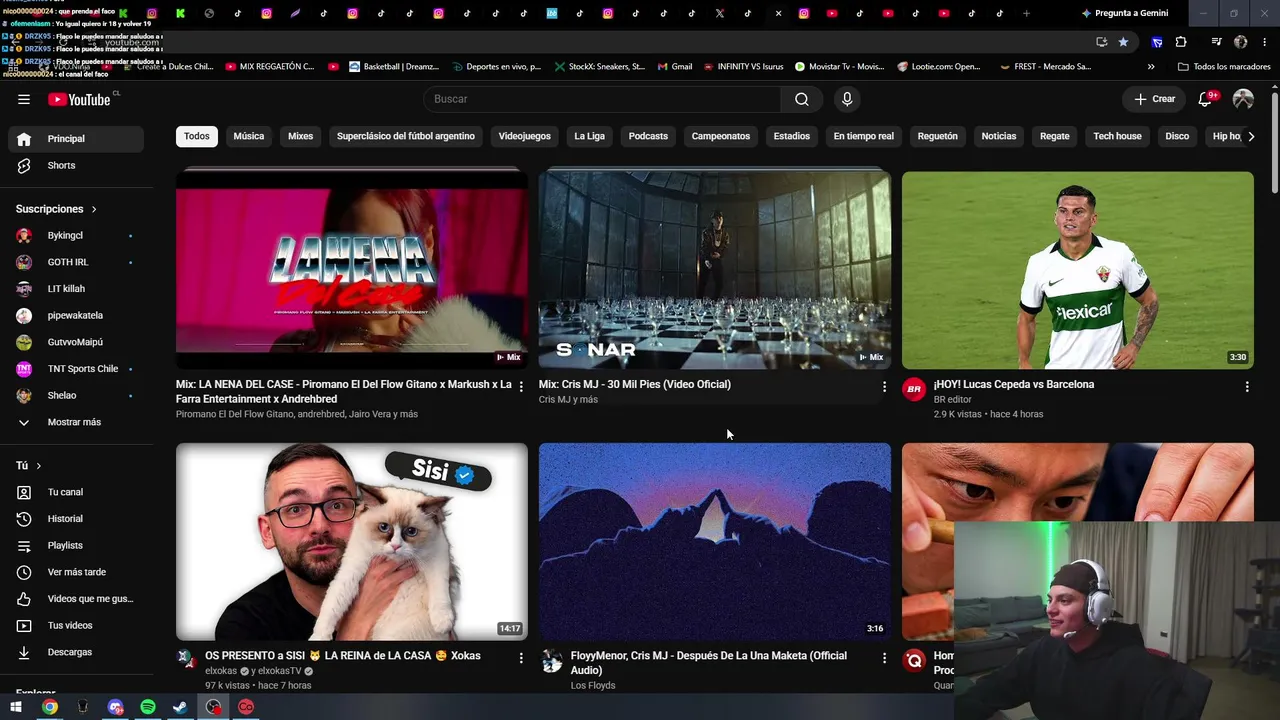Image resolution: width=1280 pixels, height=720 pixels.
Task: Open the Chrome profile avatar
Action: (x=1241, y=42)
